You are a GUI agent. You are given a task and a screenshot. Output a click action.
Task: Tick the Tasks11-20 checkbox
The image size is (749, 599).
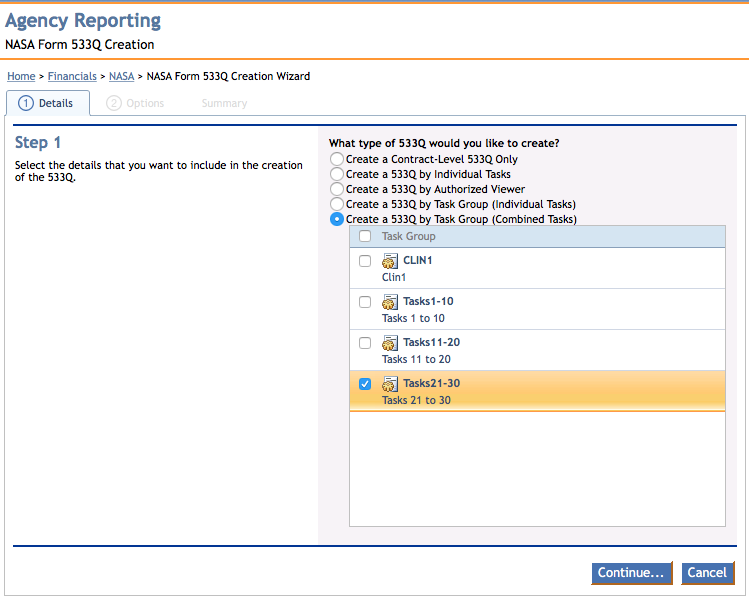(365, 343)
